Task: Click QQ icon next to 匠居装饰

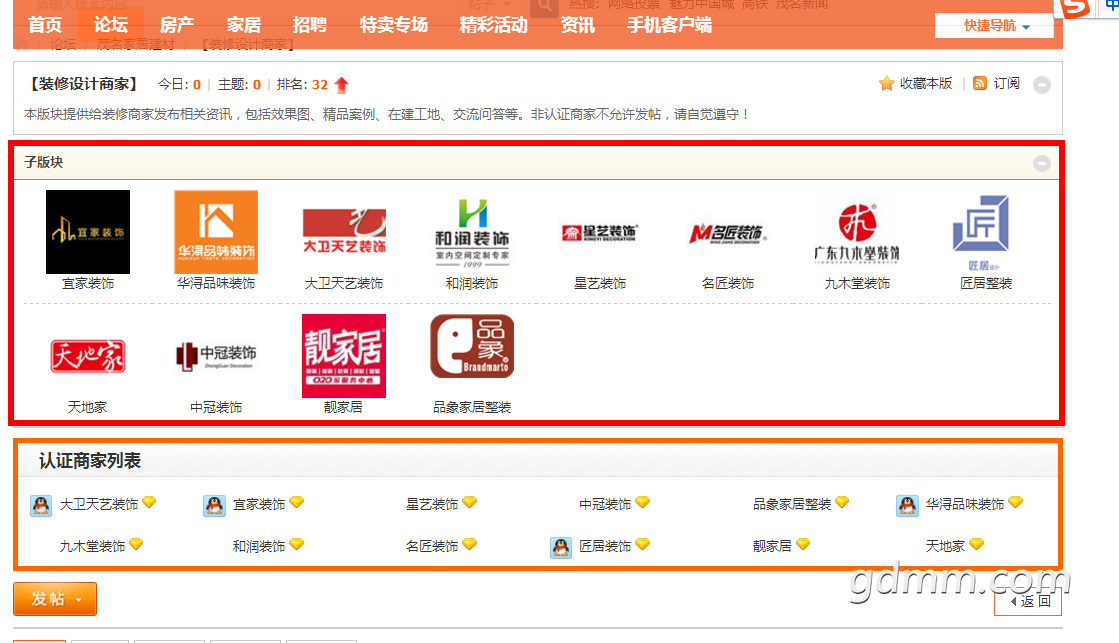Action: [x=561, y=547]
